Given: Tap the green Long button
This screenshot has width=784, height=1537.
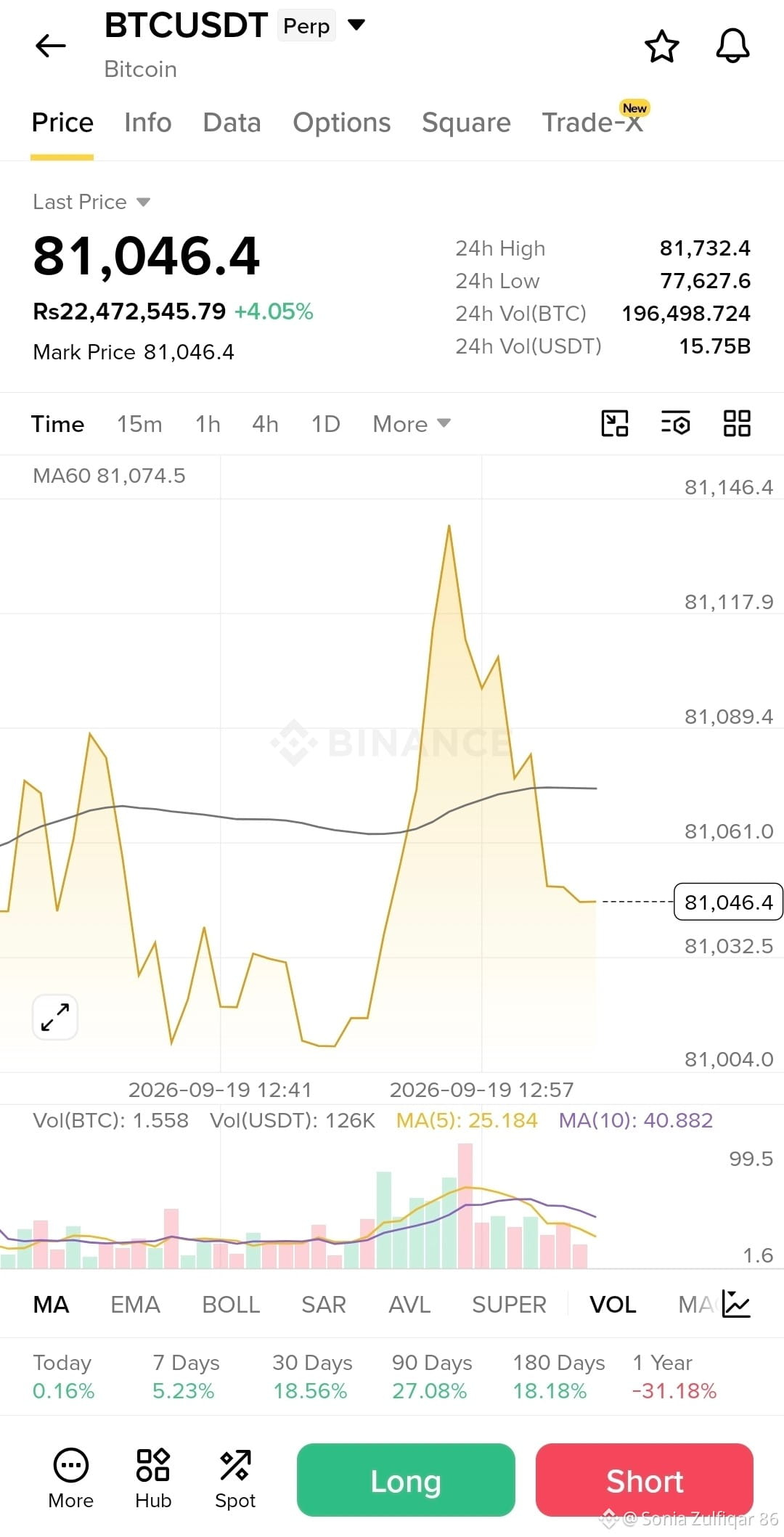Looking at the screenshot, I should (x=406, y=1480).
